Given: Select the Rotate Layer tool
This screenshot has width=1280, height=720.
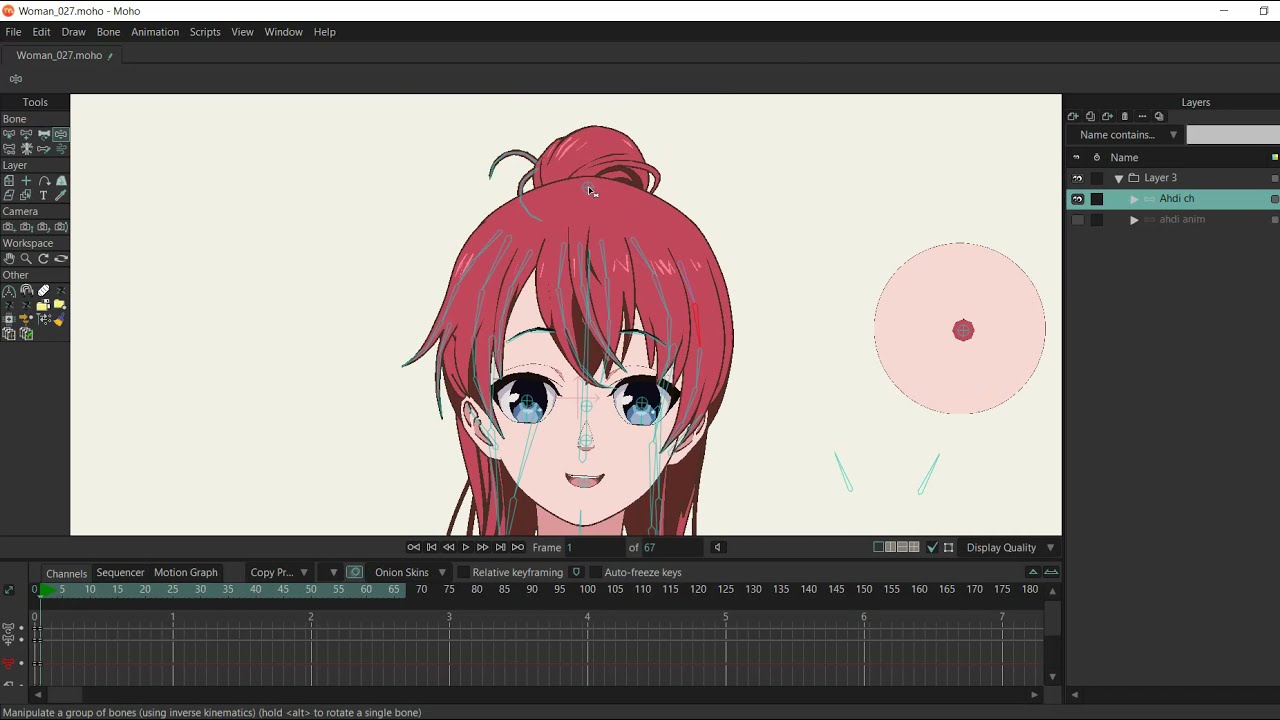Looking at the screenshot, I should [x=44, y=181].
